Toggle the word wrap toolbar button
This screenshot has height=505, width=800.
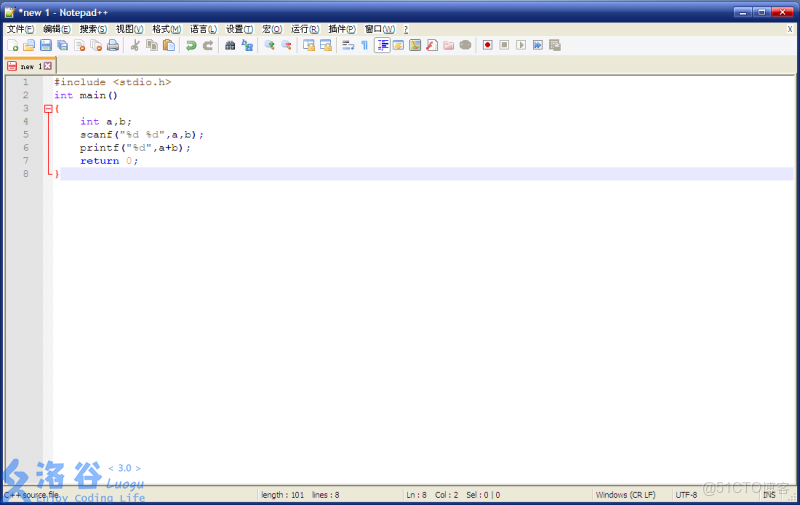[347, 45]
